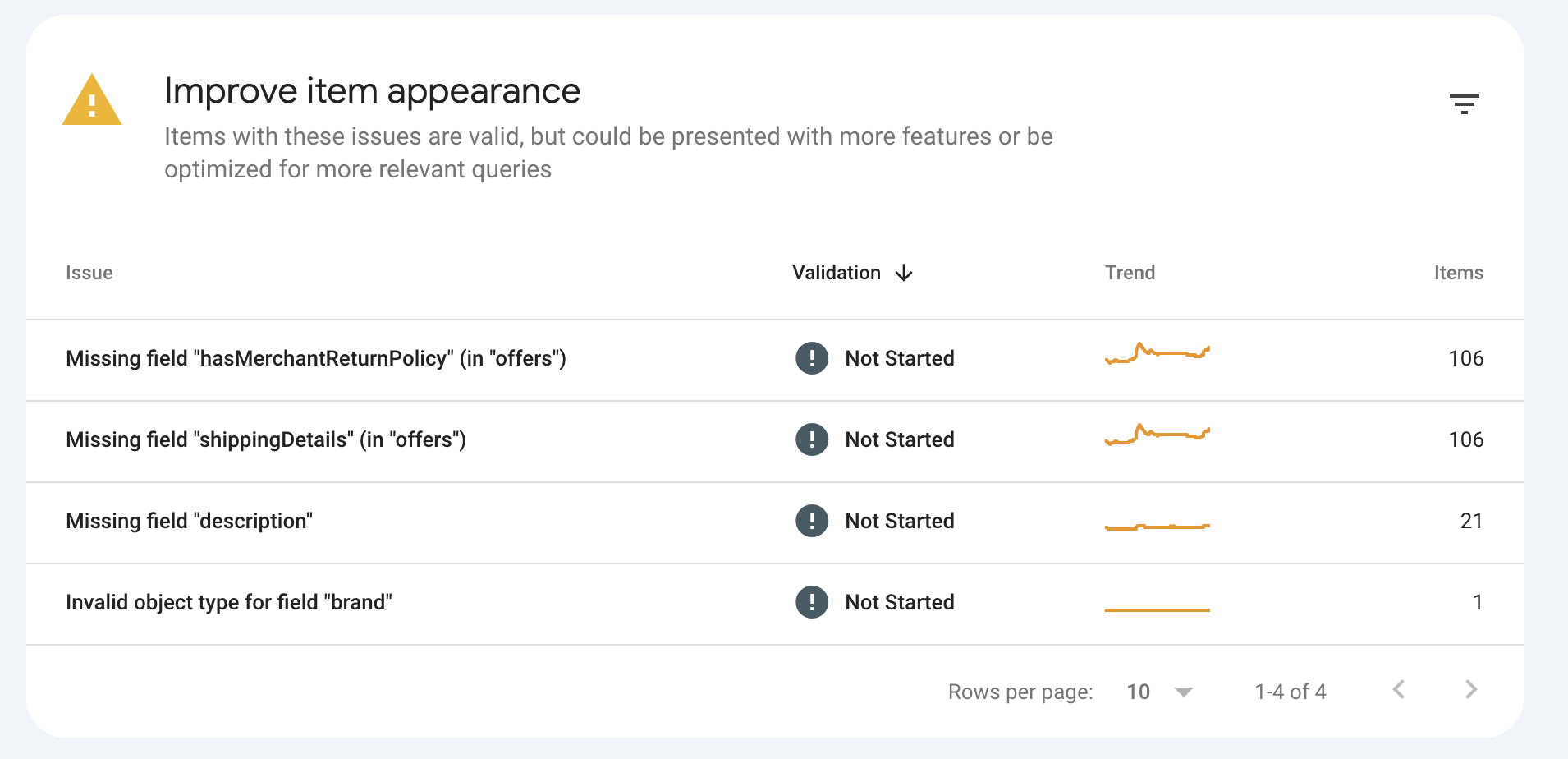1568x759 pixels.
Task: Sort table by Validation column
Action: pos(836,273)
